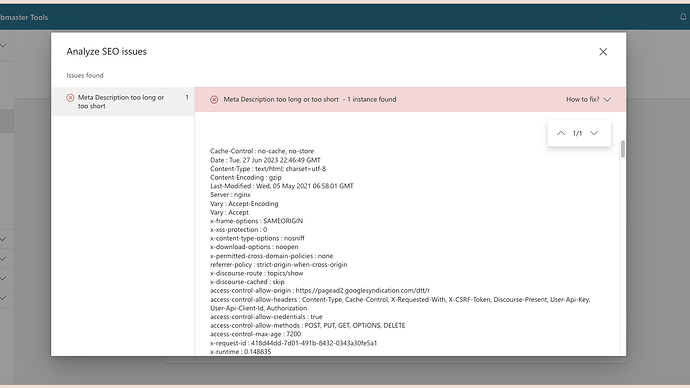This screenshot has width=690, height=388.
Task: Expand the How to fix? section
Action: pyautogui.click(x=588, y=99)
